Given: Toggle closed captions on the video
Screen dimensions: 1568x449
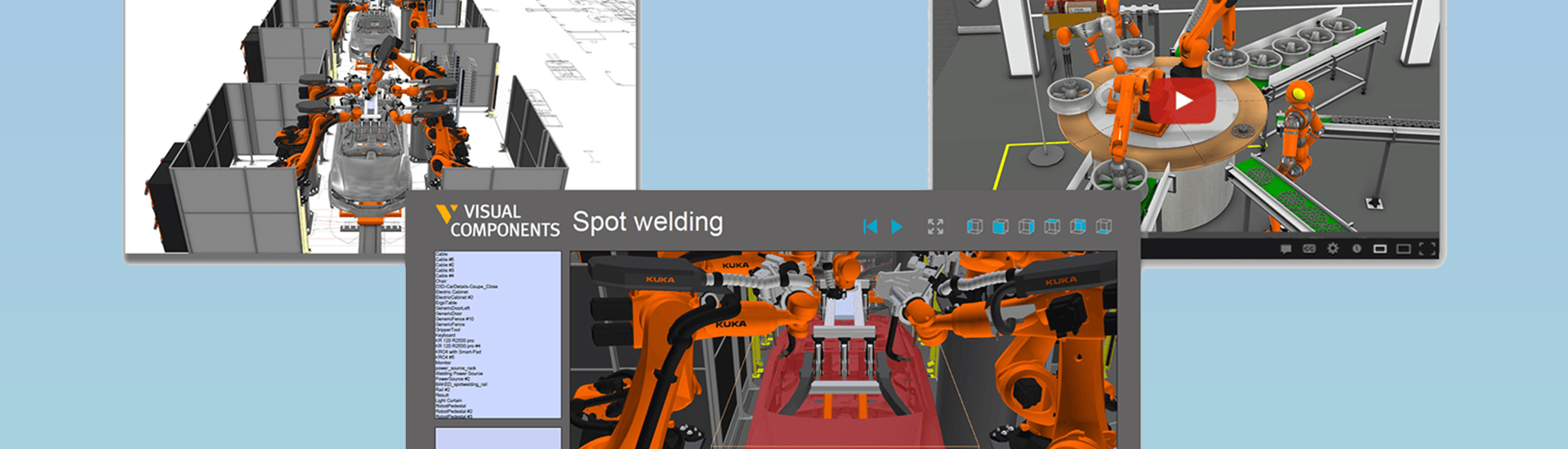Looking at the screenshot, I should coord(1309,249).
